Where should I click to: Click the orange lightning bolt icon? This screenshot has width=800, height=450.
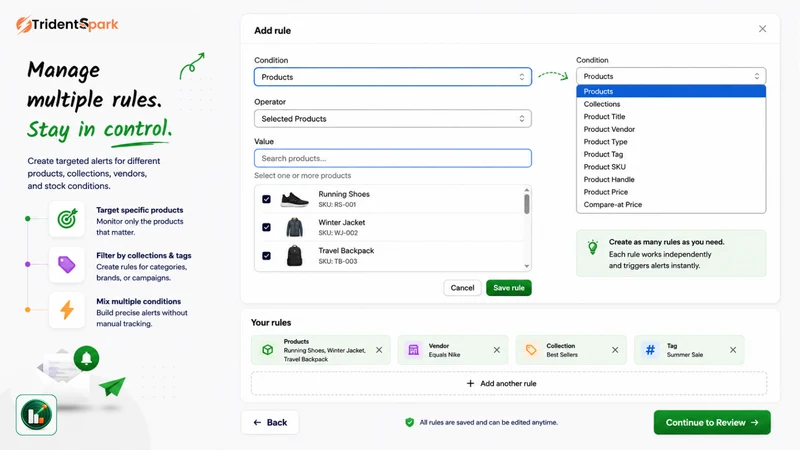(67, 310)
